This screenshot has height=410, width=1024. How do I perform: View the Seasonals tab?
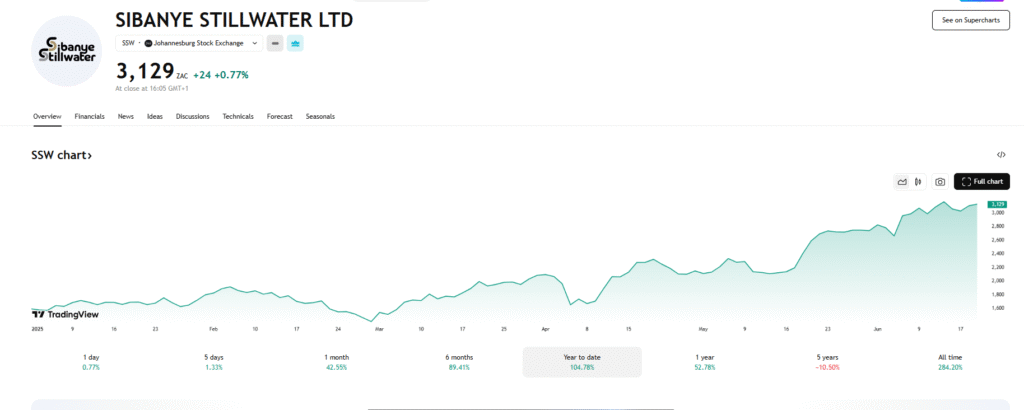(x=320, y=116)
